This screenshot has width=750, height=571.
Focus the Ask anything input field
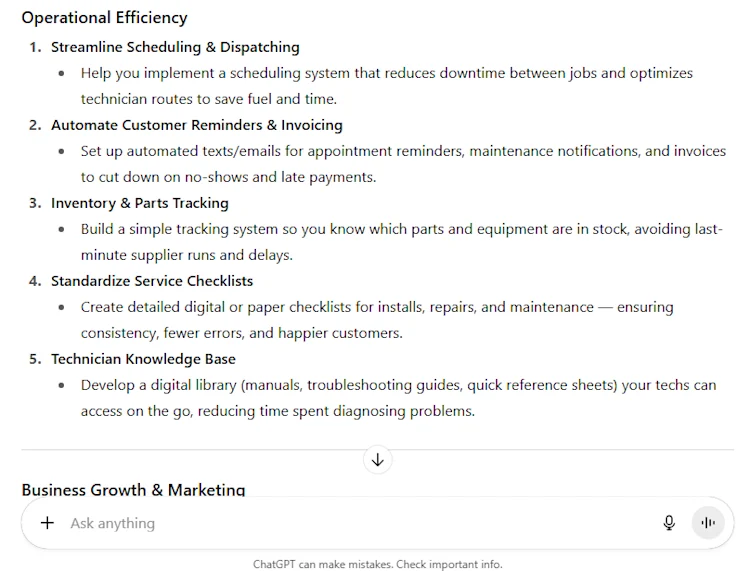click(x=359, y=523)
